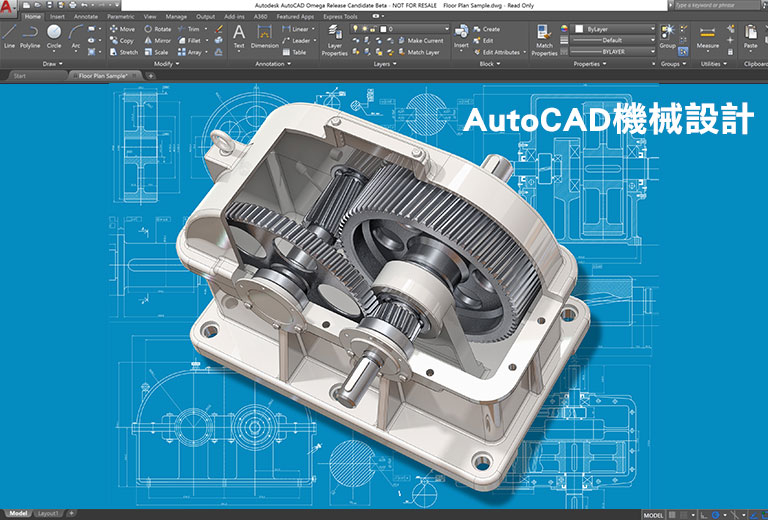Select the Dimension tool

[x=264, y=36]
